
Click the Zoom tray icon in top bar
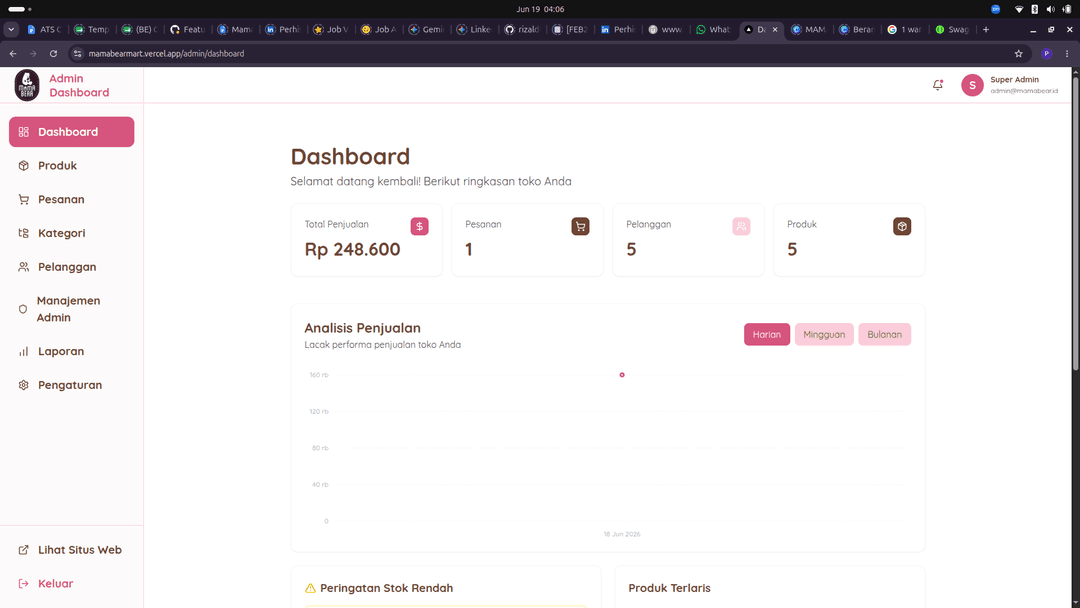tap(995, 9)
